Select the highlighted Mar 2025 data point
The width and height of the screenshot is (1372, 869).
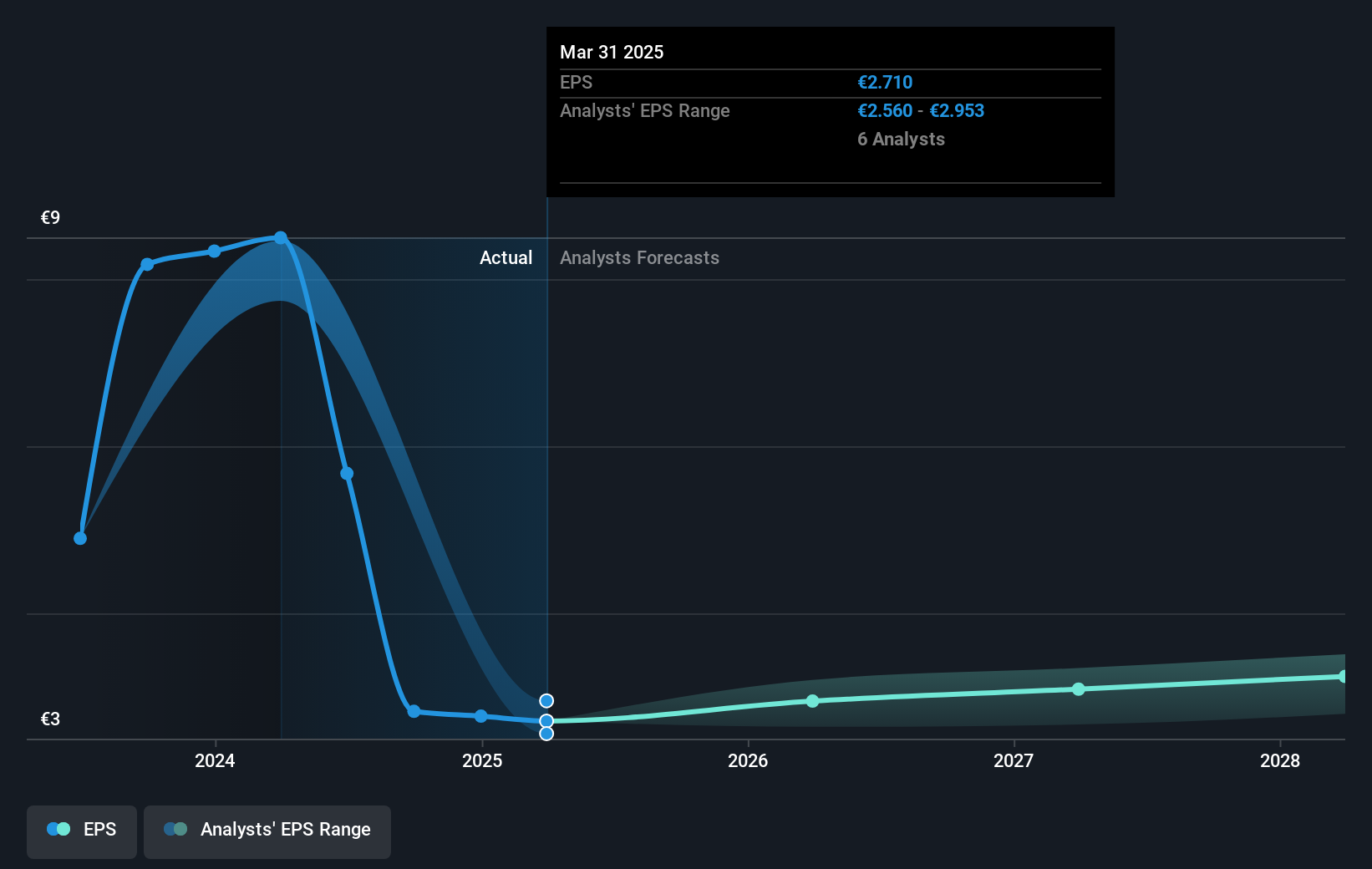click(547, 719)
